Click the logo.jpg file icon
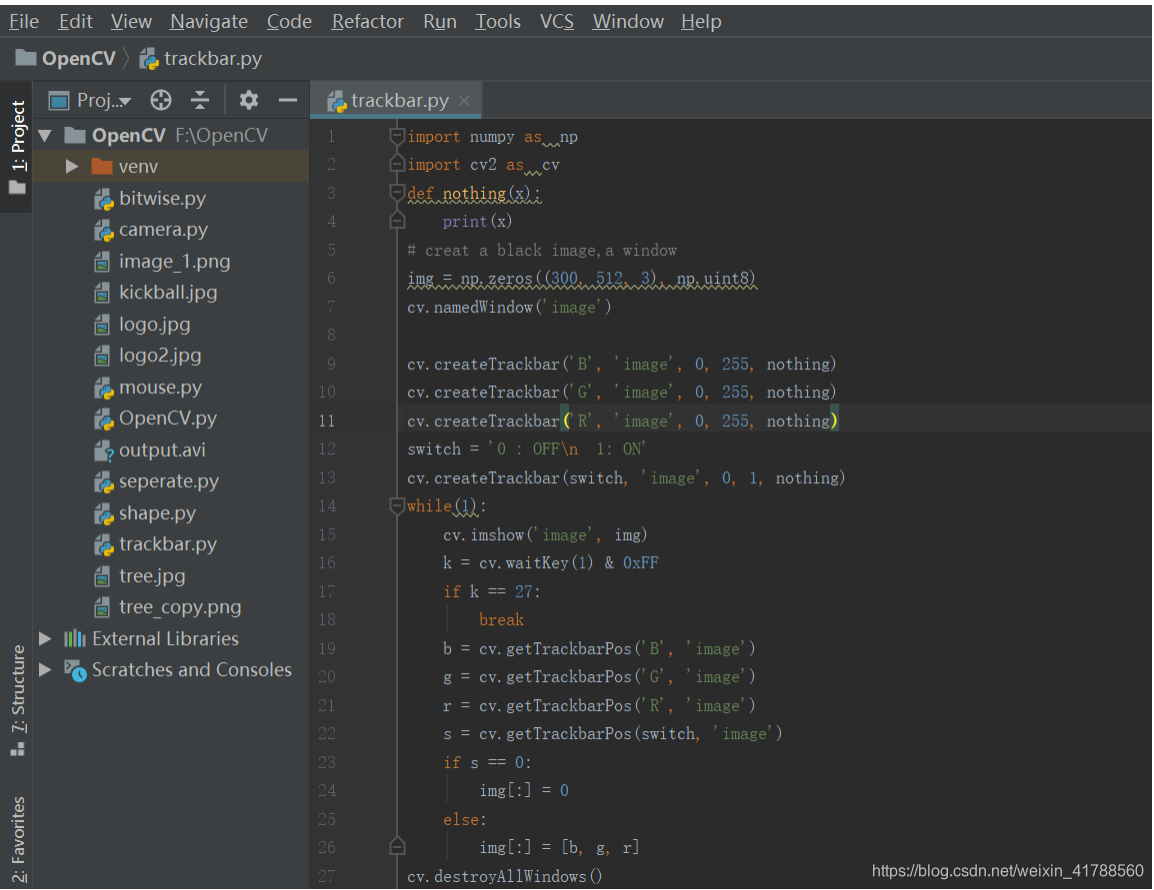Screen dimensions: 1154x890 tap(102, 325)
